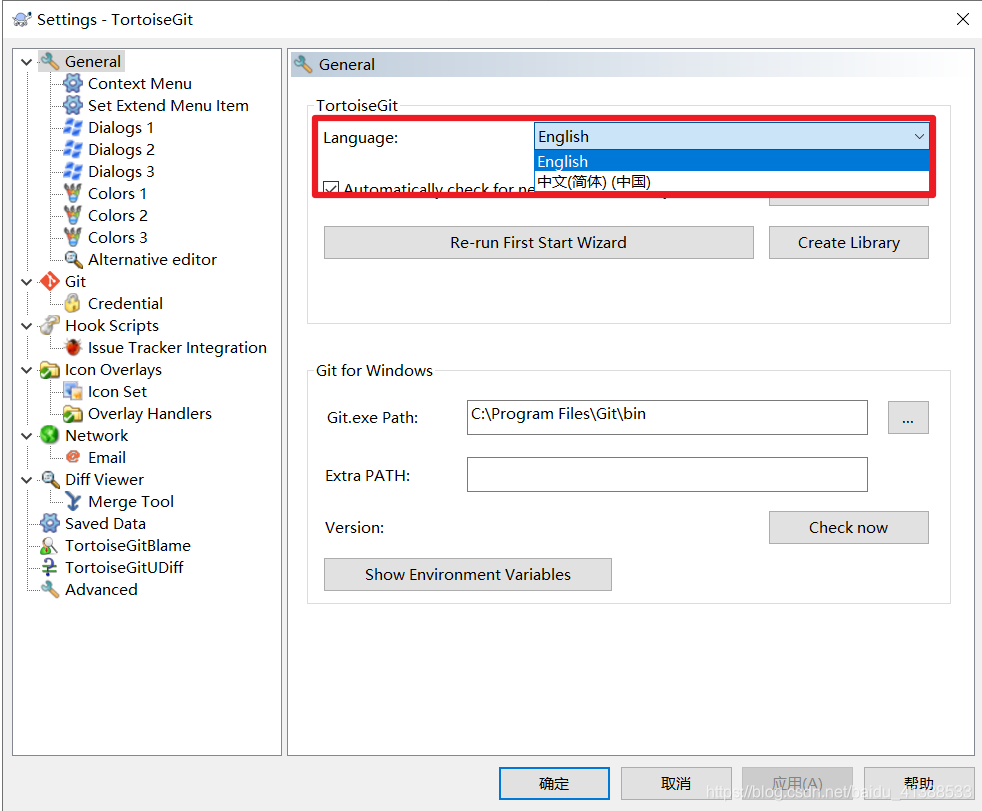This screenshot has width=982, height=811.
Task: Open the Credential settings page
Action: point(125,303)
